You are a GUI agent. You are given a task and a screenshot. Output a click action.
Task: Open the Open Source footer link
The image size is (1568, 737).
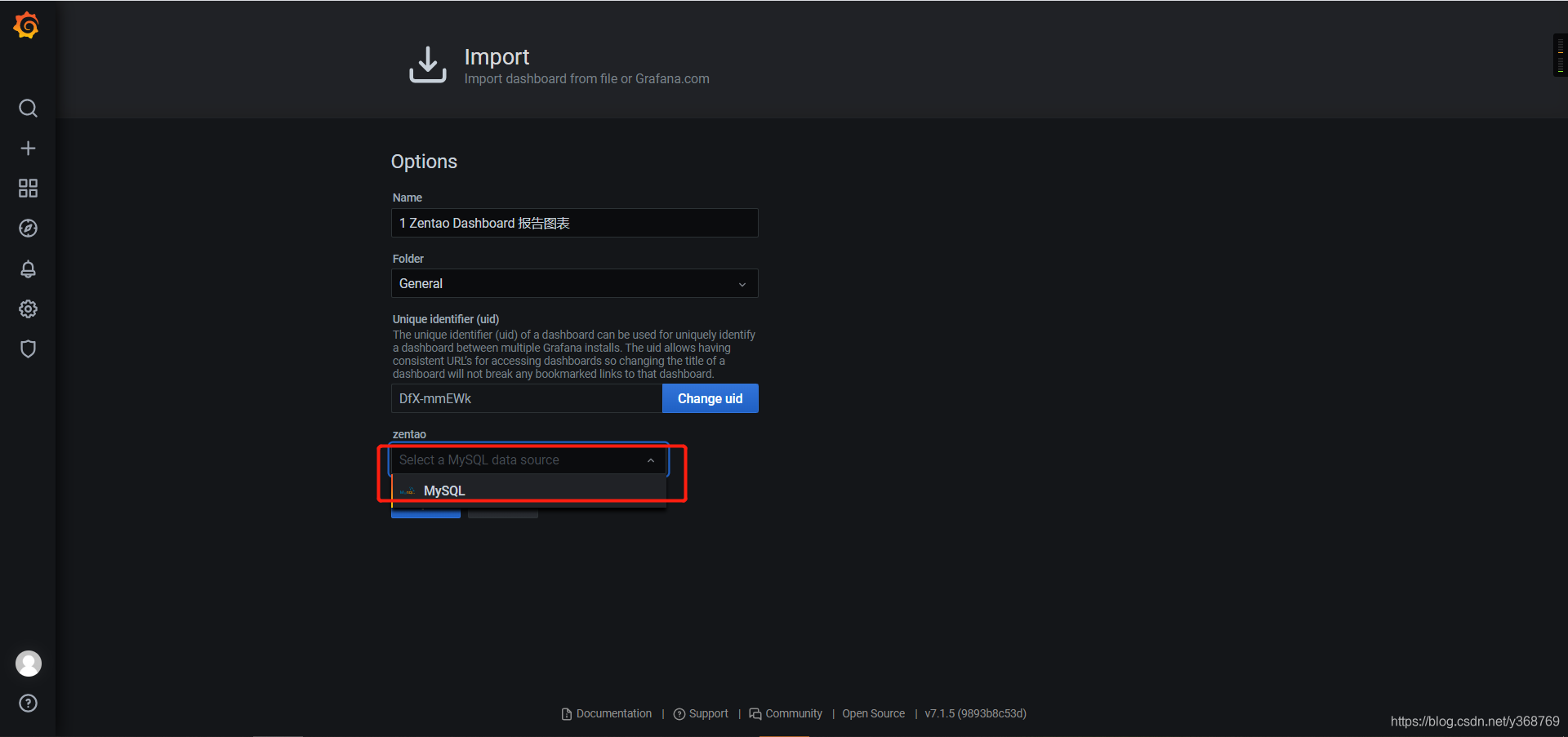[x=874, y=713]
